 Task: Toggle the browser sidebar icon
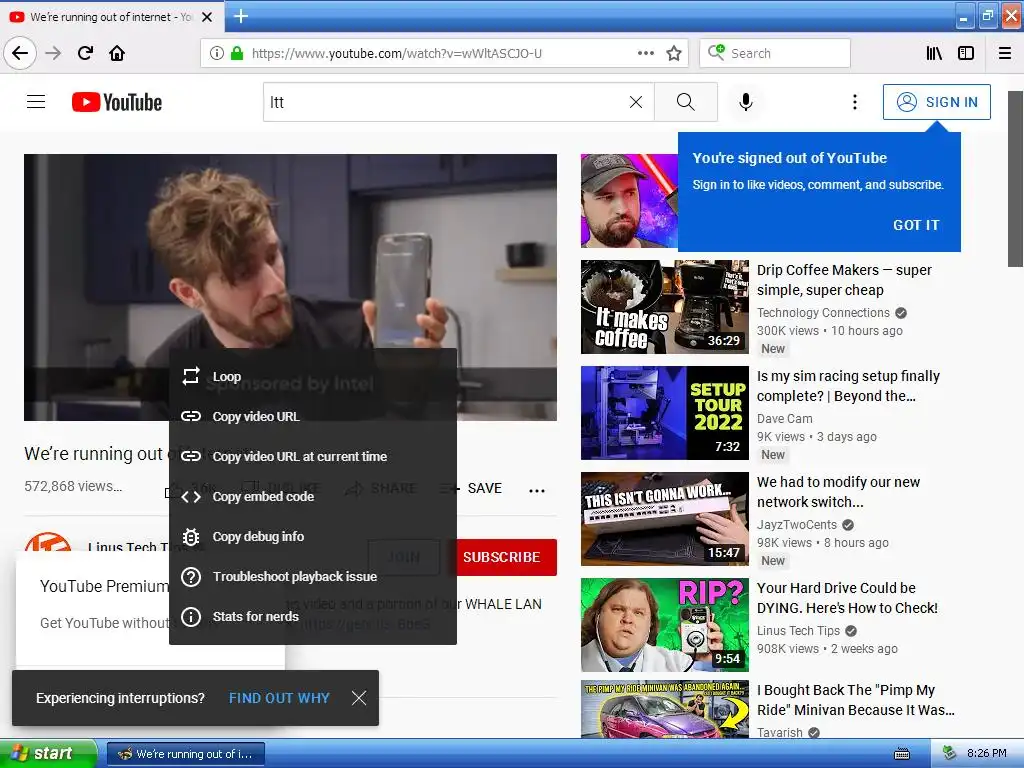[966, 53]
